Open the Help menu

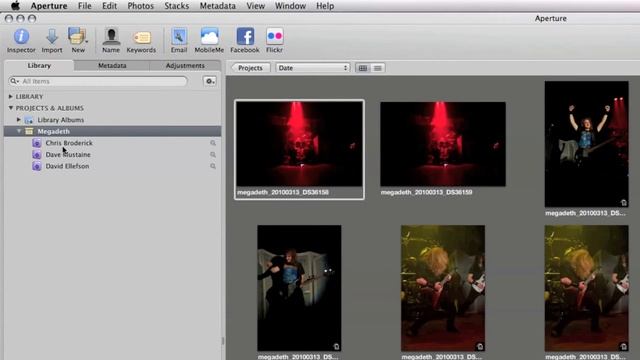325,6
